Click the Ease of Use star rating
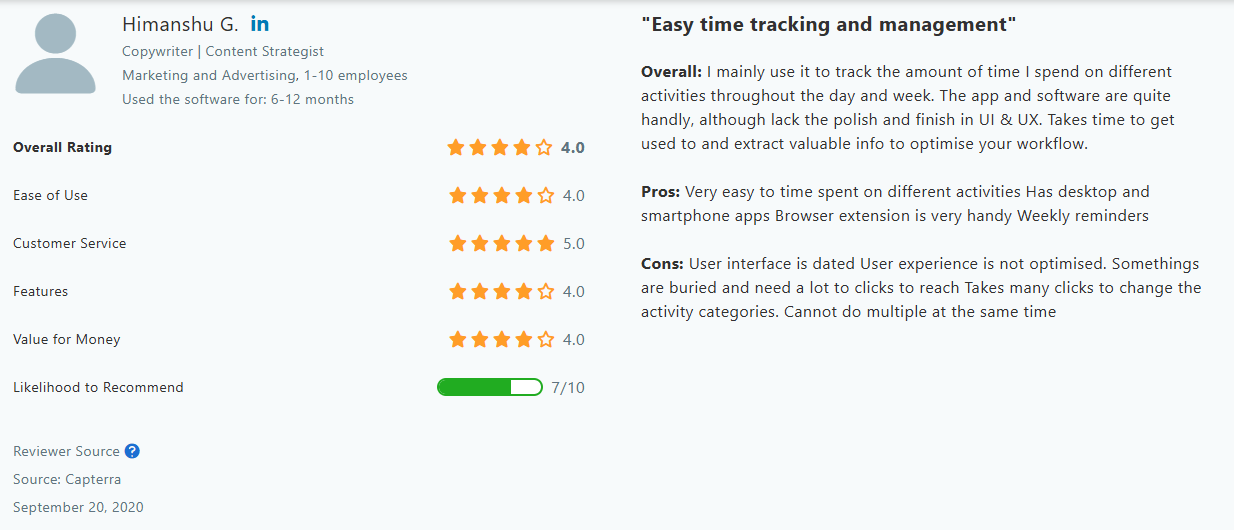Viewport: 1234px width, 530px height. click(x=501, y=196)
